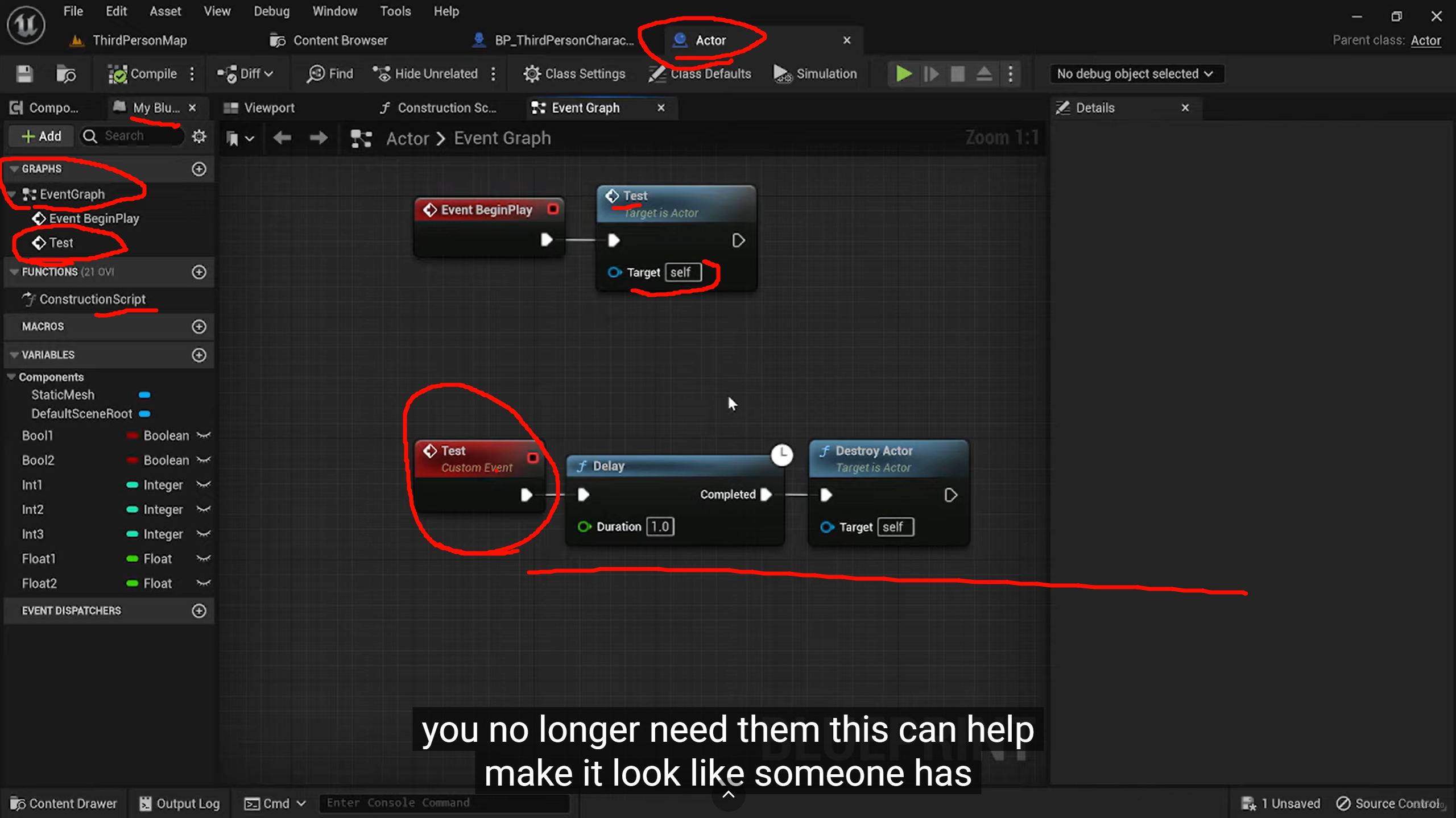Click the My Blueprint settings gear
Screen dimensions: 1456x818
pos(198,136)
